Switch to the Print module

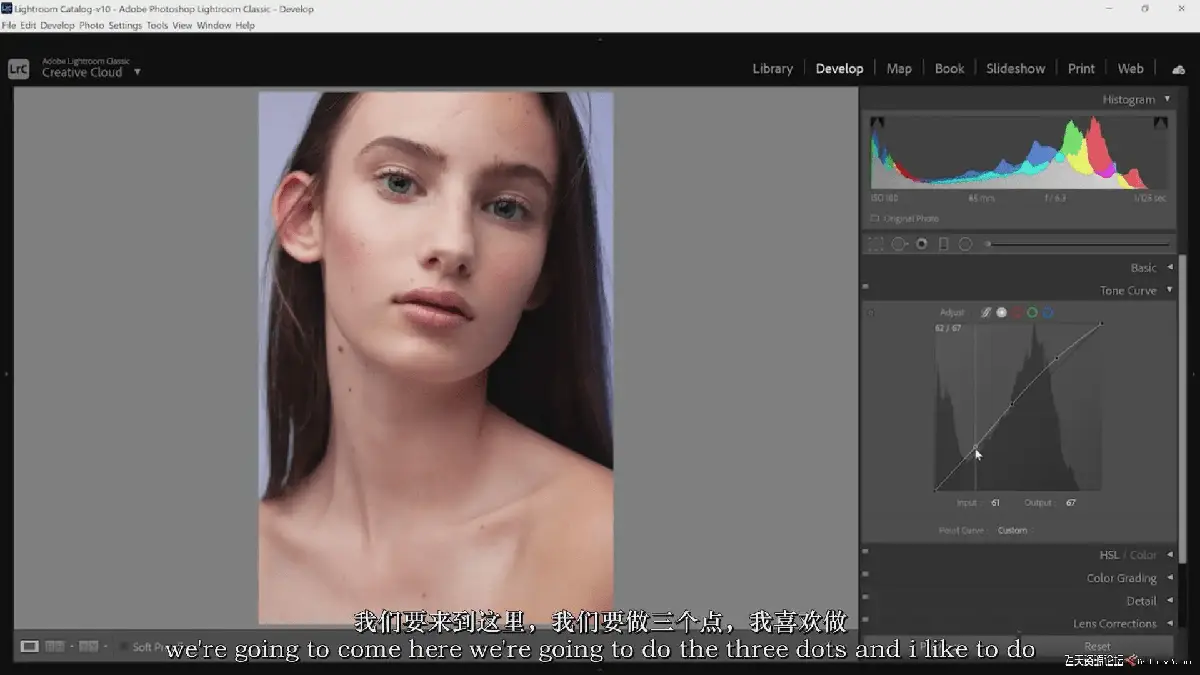[1081, 69]
